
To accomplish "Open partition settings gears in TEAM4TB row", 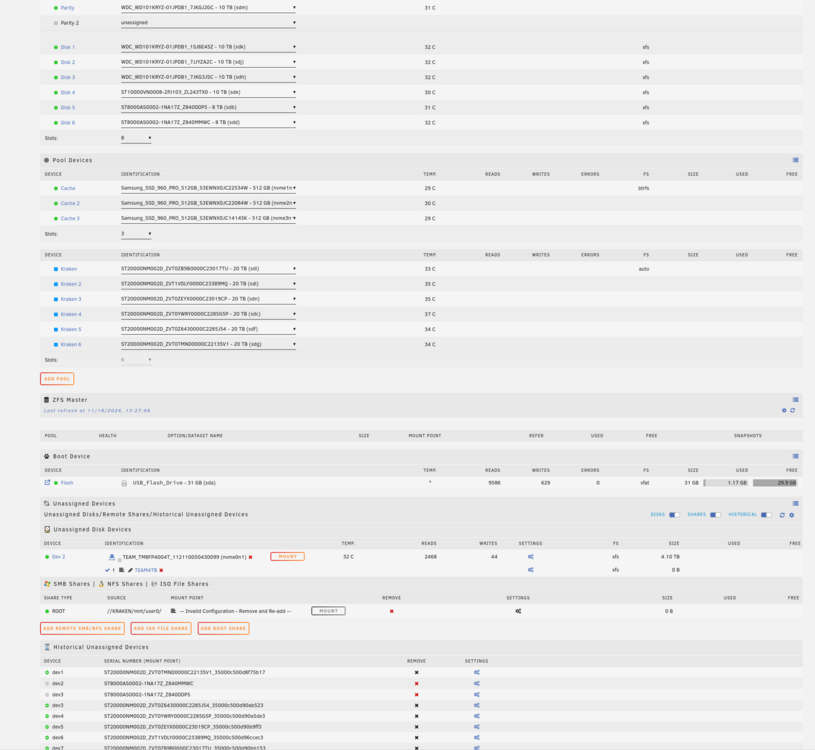I will pos(531,570).
